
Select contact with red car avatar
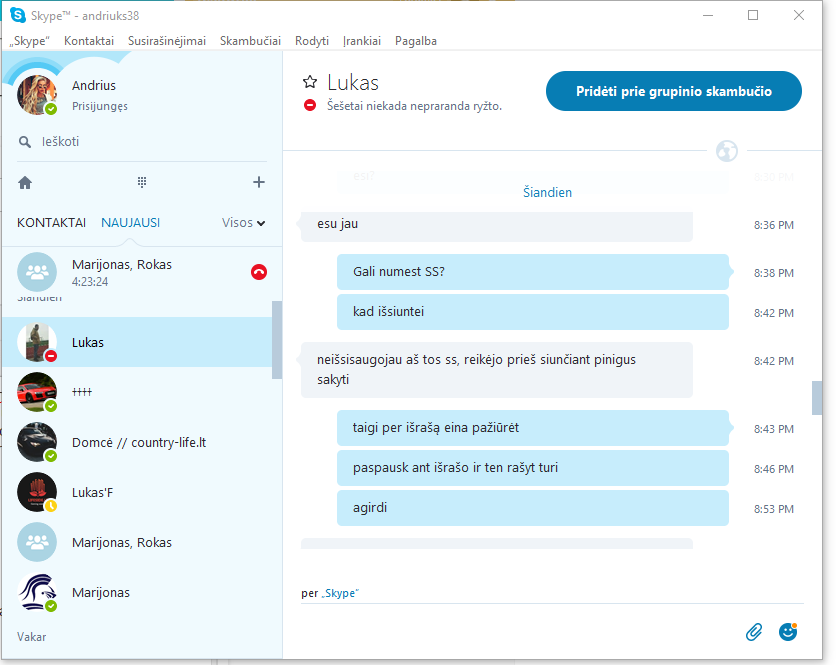(37, 392)
